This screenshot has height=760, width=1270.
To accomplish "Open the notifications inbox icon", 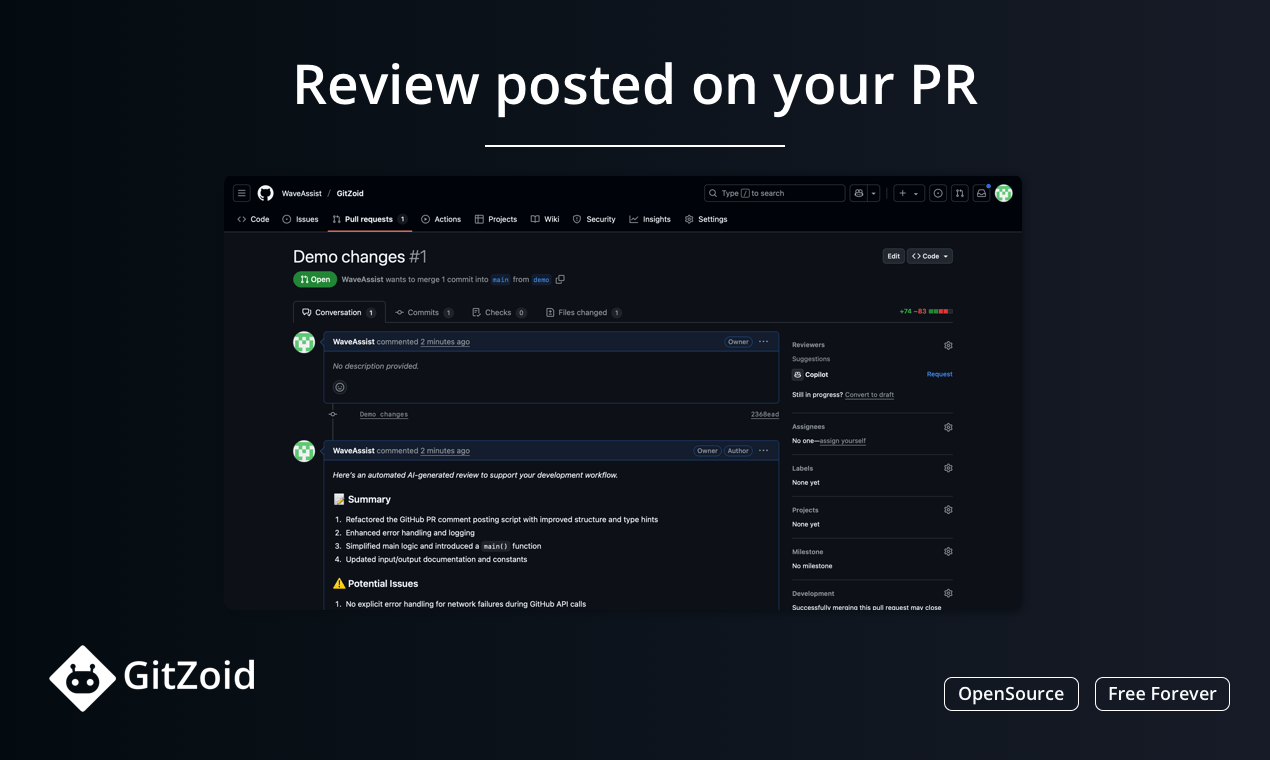I will point(982,193).
